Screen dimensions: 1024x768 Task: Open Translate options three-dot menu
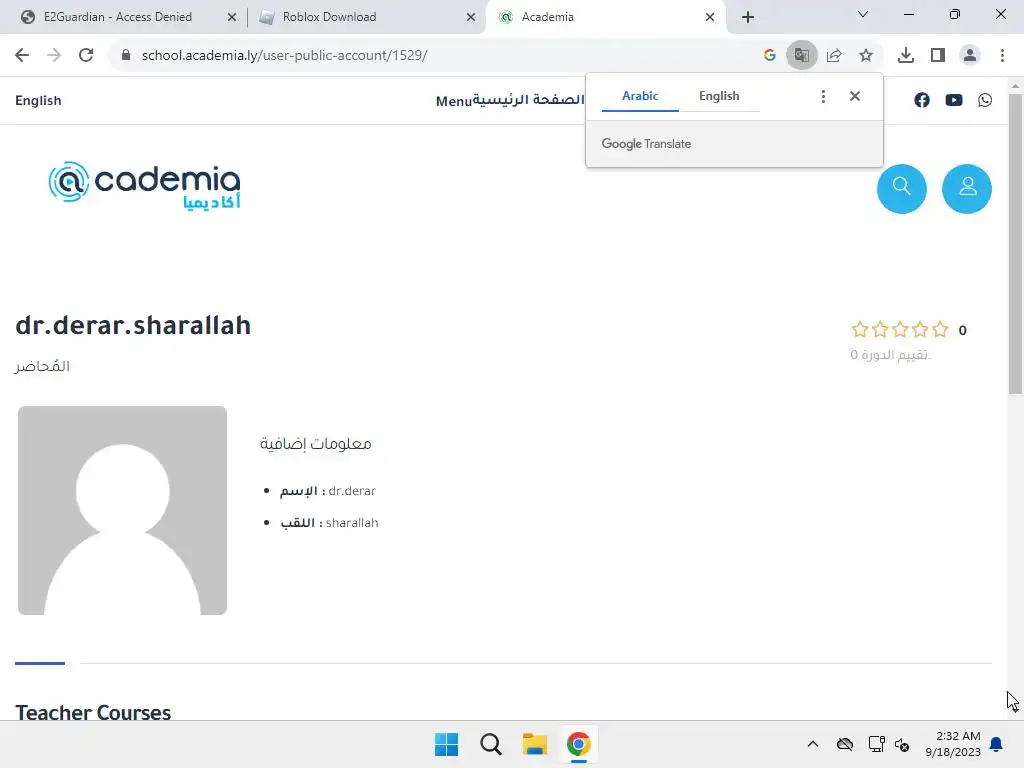coord(823,96)
